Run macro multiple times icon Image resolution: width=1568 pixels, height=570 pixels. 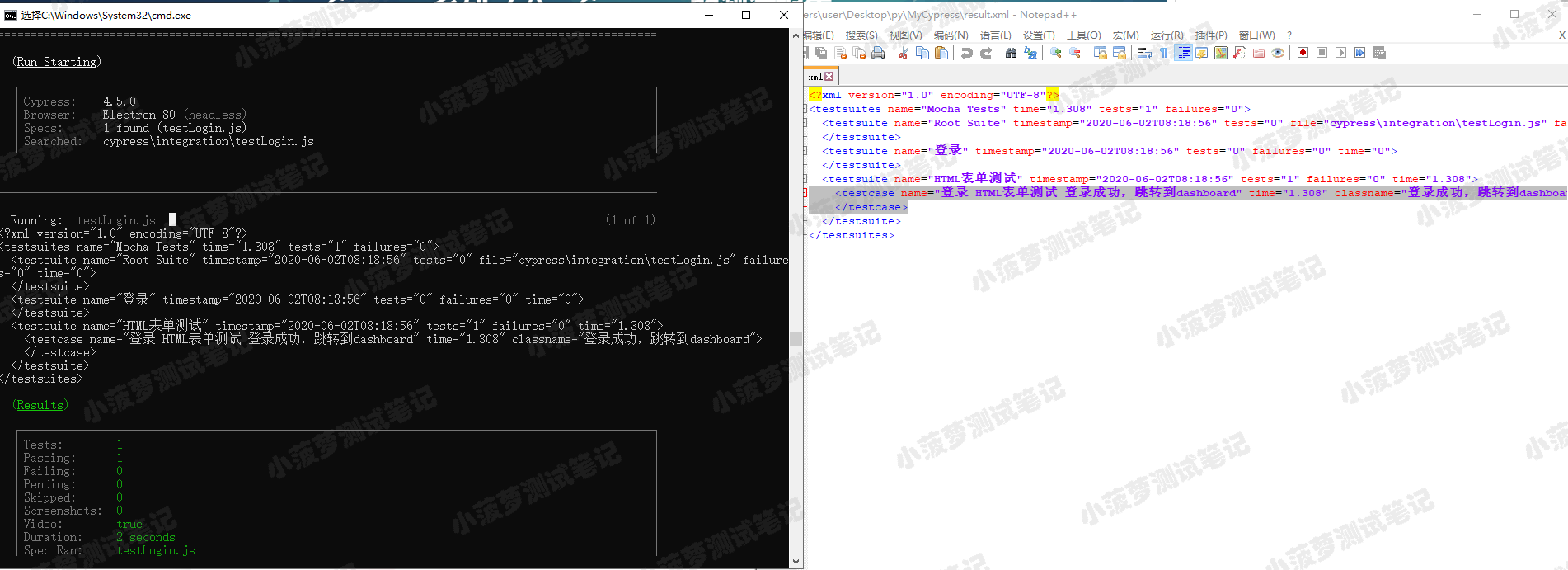coord(1359,53)
